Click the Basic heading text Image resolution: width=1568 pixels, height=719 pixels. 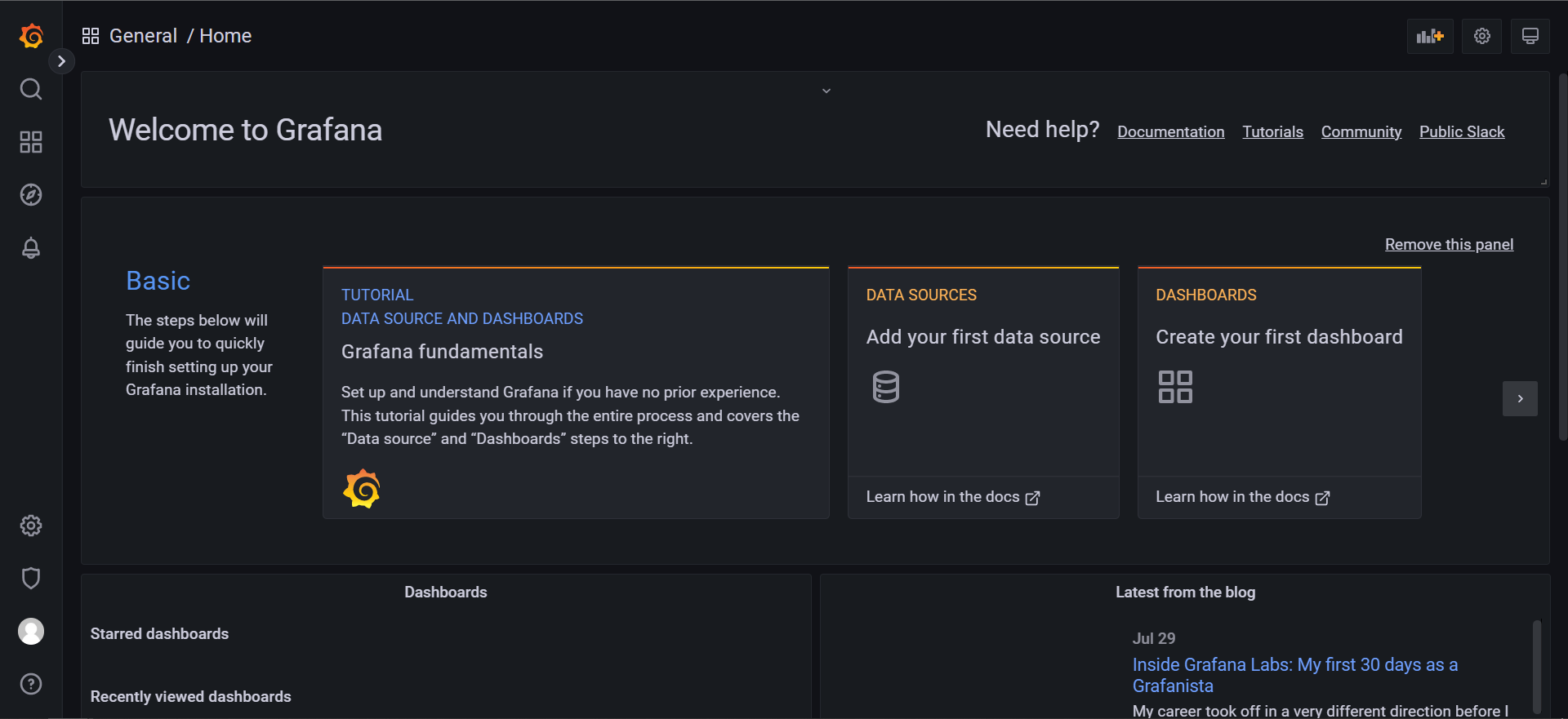click(158, 281)
